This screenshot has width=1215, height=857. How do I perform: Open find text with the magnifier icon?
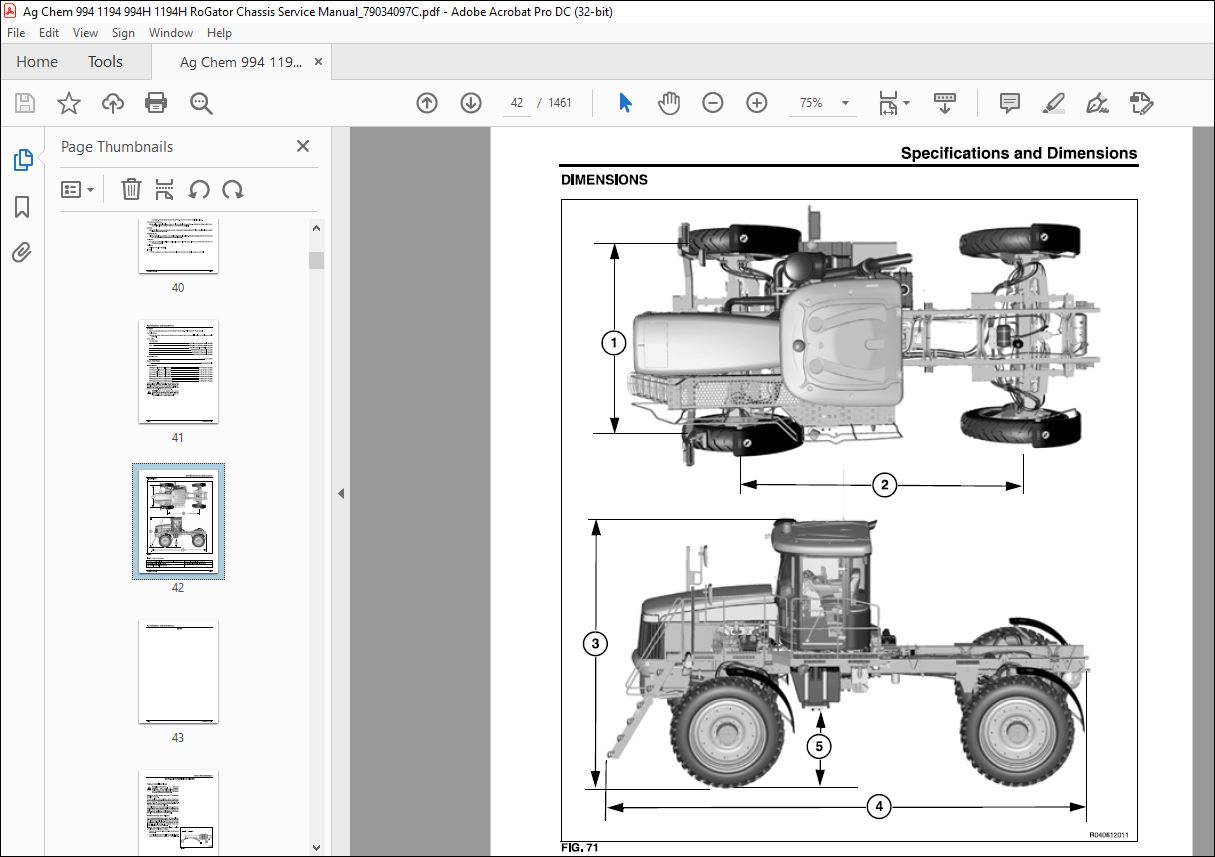201,103
